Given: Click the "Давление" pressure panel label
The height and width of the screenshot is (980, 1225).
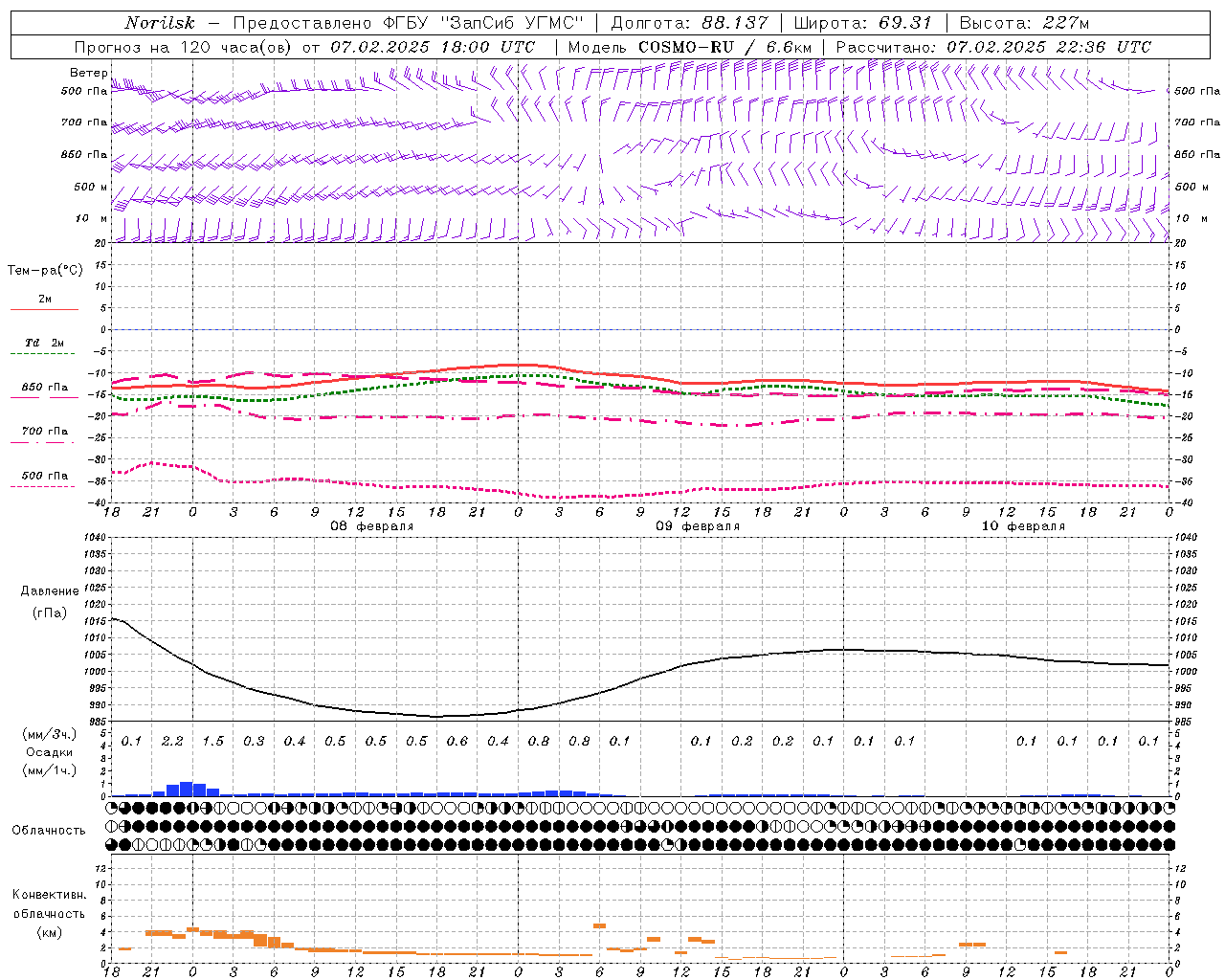Looking at the screenshot, I should click(x=50, y=591).
